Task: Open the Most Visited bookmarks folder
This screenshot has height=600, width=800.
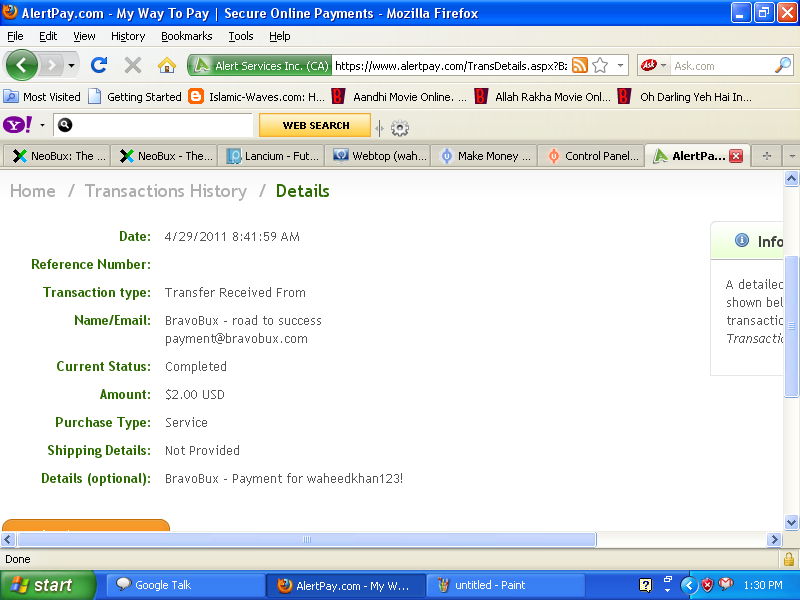Action: coord(42,96)
